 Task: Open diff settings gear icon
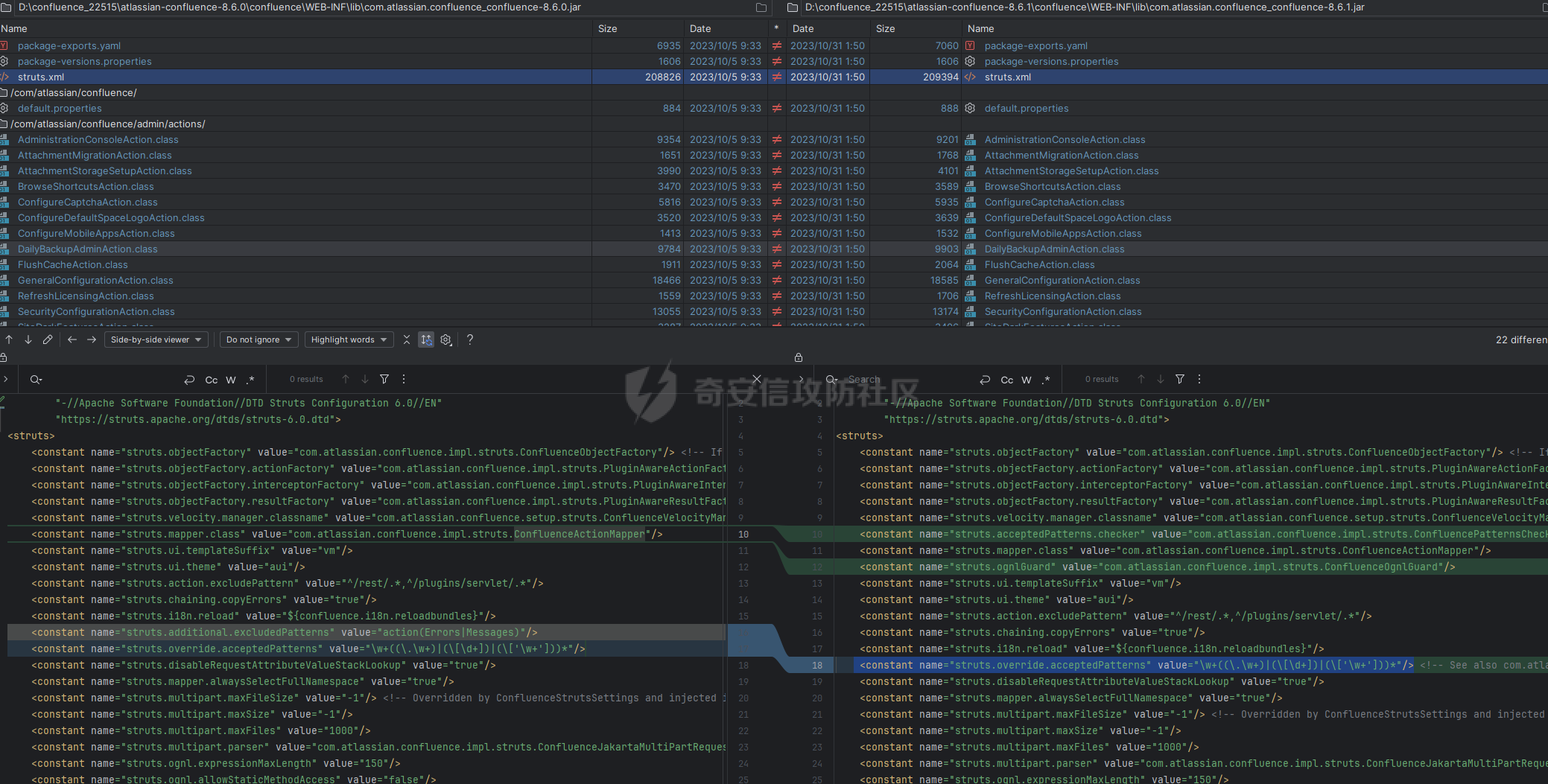pyautogui.click(x=445, y=340)
